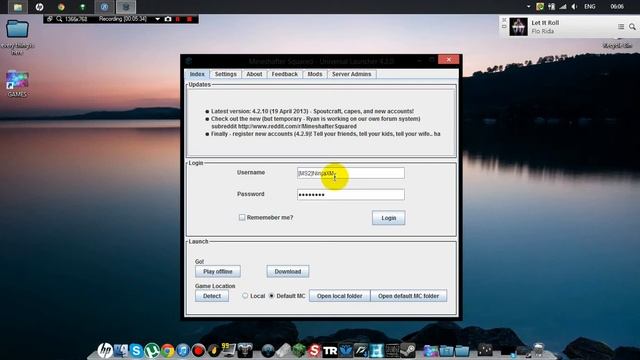
Task: Open the Feedback tab
Action: tap(284, 74)
